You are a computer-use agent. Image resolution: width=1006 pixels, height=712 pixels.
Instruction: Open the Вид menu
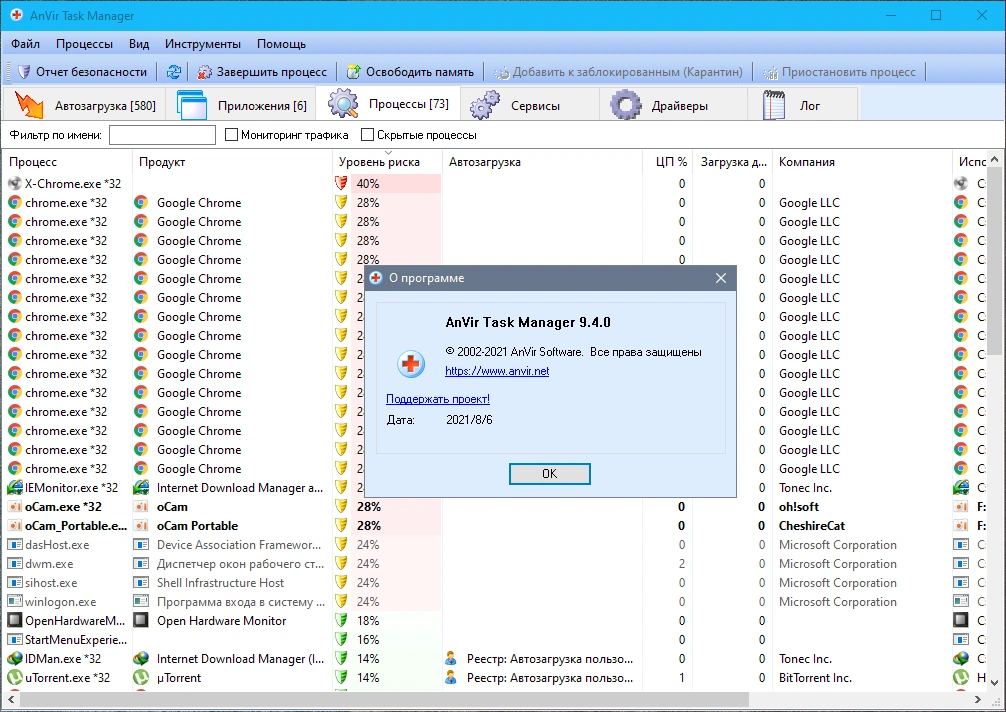pyautogui.click(x=139, y=44)
